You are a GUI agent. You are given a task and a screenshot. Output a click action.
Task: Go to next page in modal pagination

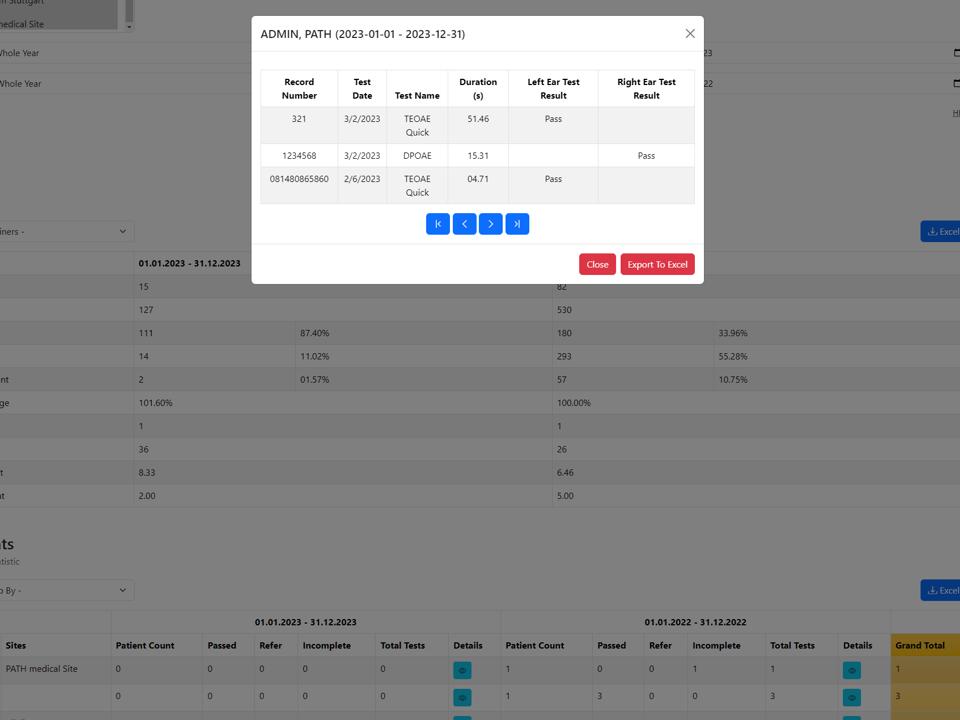[490, 224]
